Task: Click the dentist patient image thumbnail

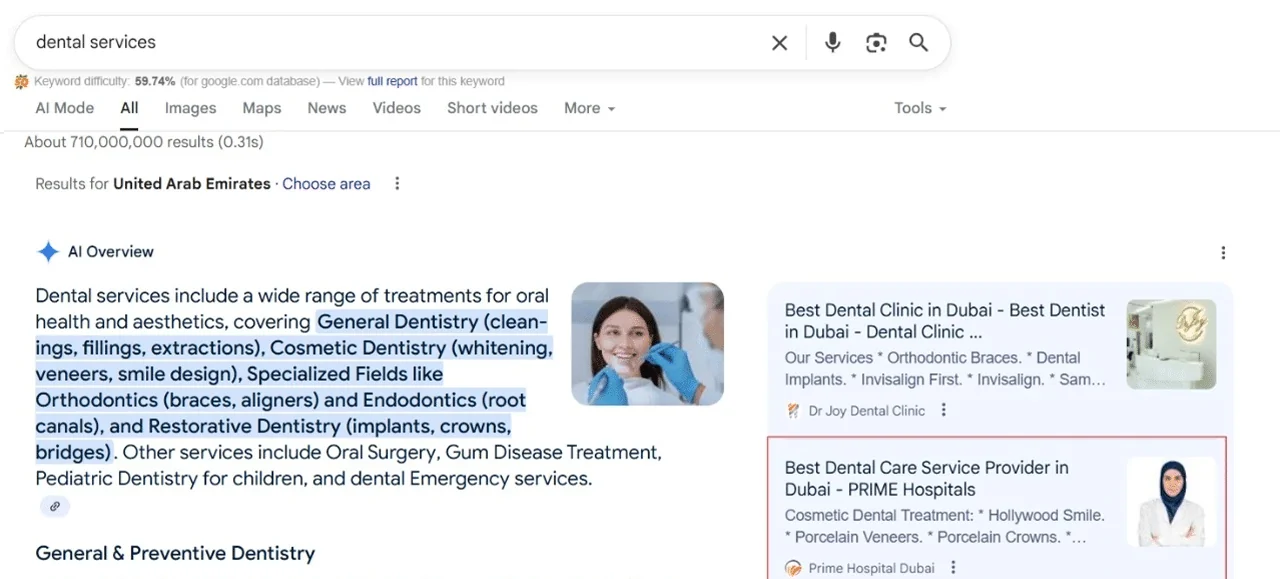Action: pos(647,344)
